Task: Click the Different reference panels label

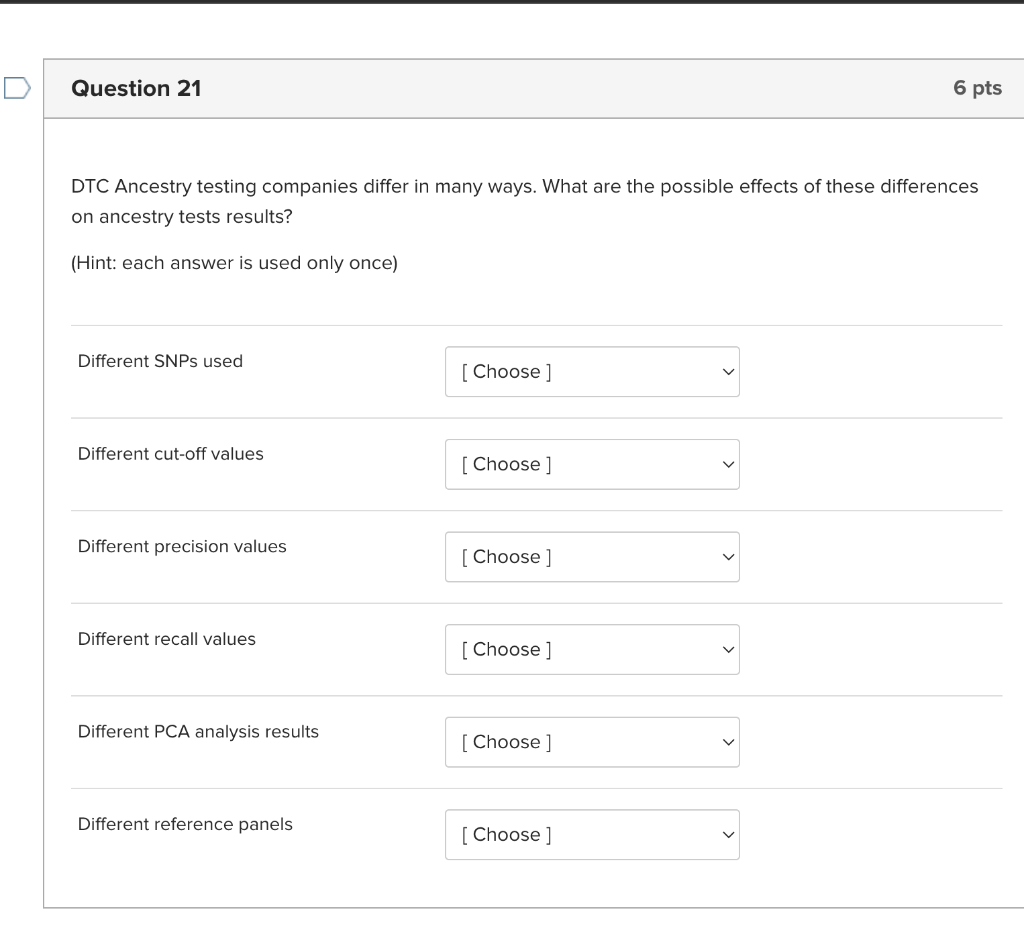Action: click(185, 824)
